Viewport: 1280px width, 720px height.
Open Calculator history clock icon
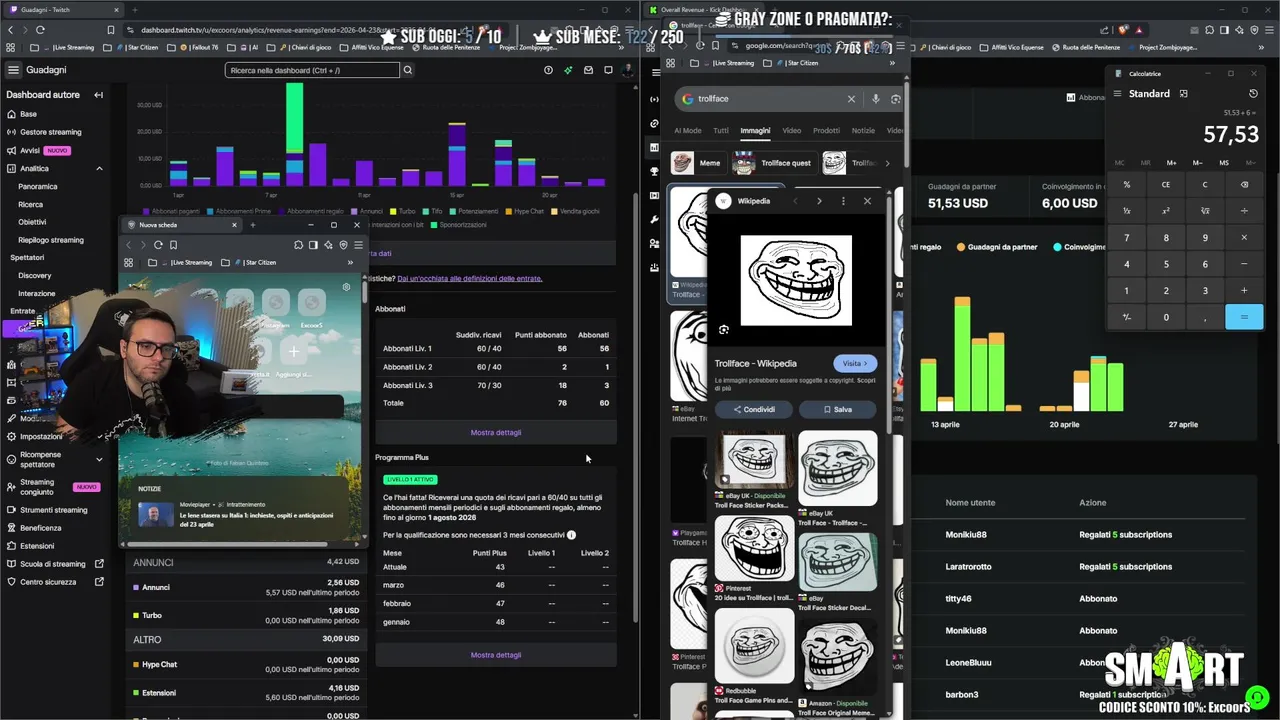click(1253, 94)
